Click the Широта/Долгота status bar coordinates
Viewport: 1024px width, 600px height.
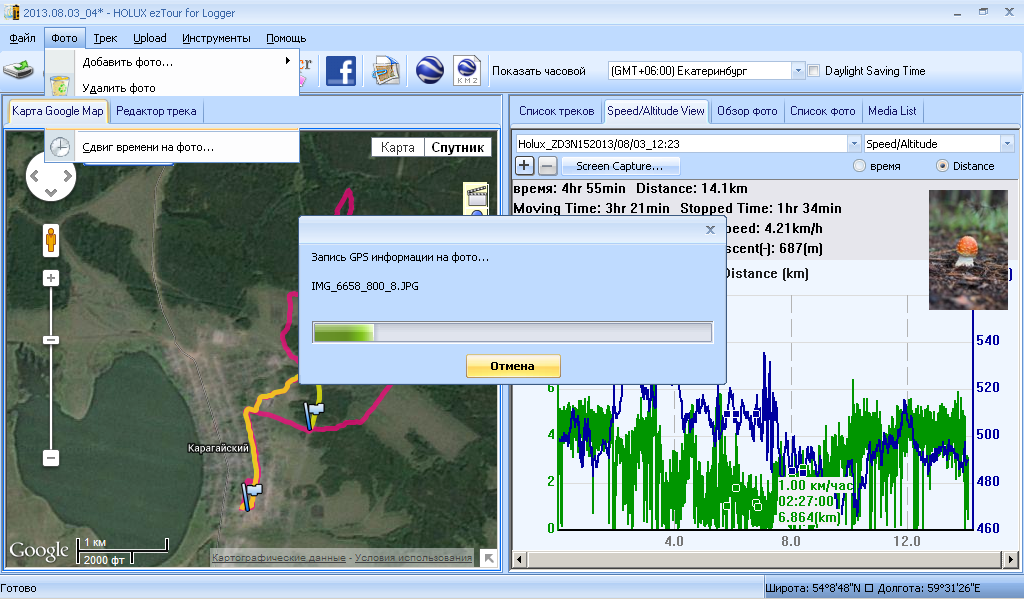[x=872, y=588]
